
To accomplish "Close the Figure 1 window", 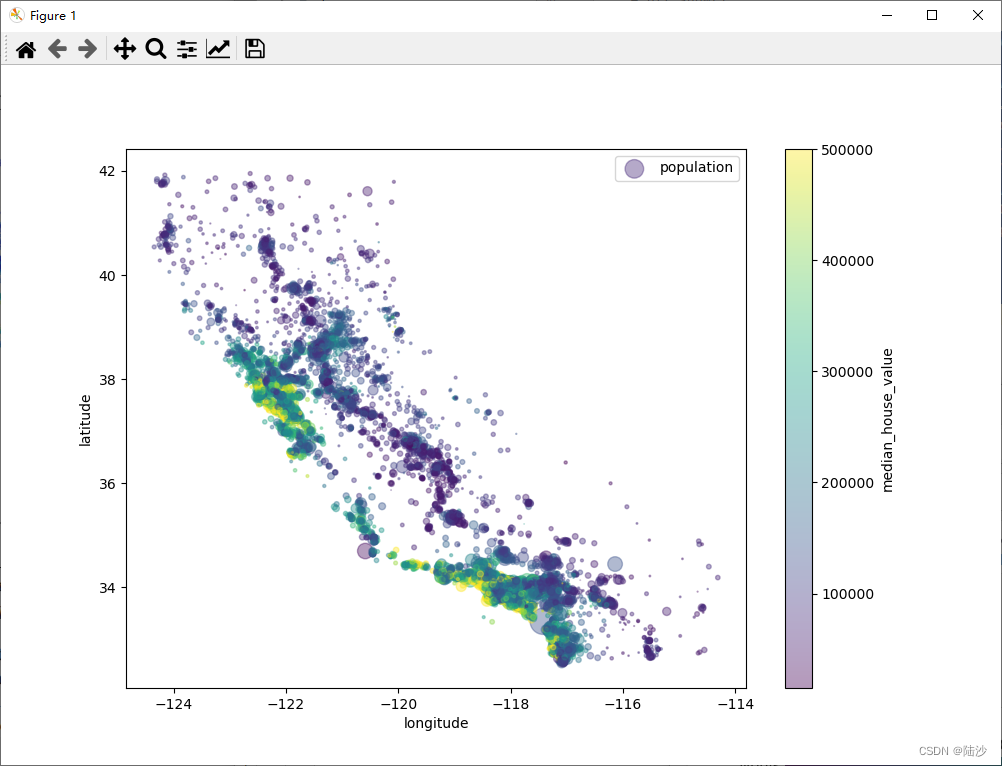I will click(x=978, y=15).
